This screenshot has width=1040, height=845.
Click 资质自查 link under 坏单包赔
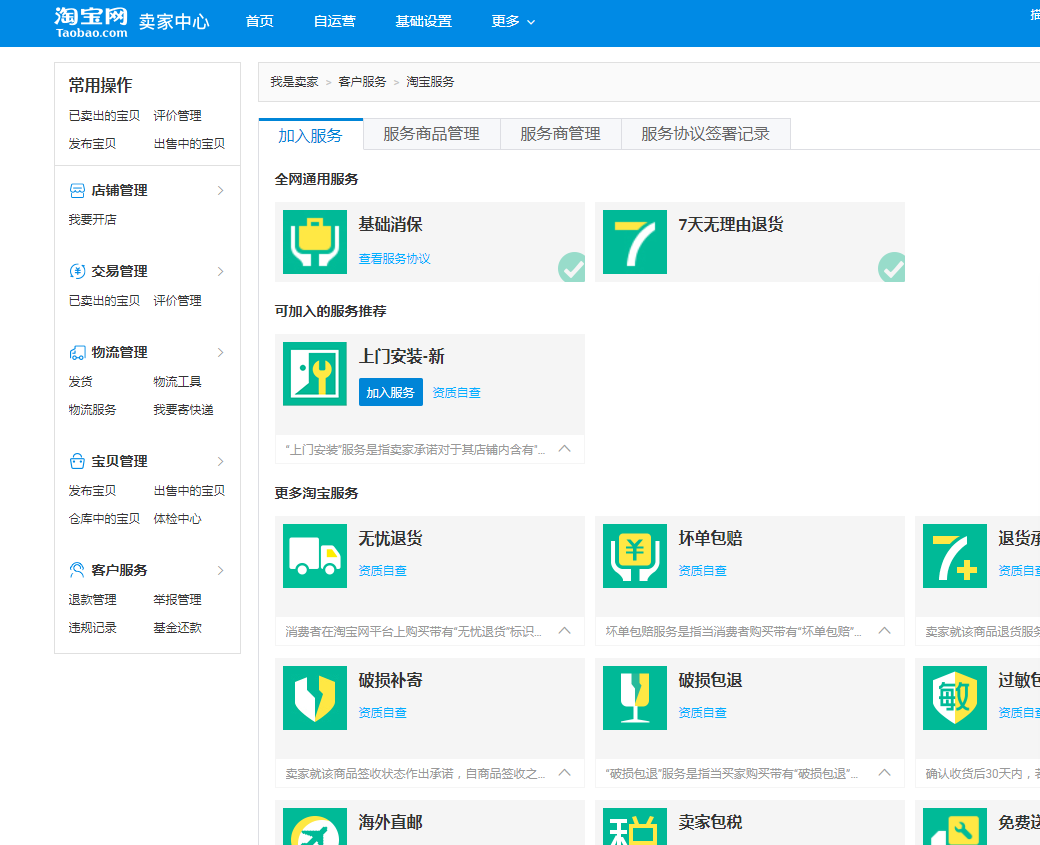(702, 570)
